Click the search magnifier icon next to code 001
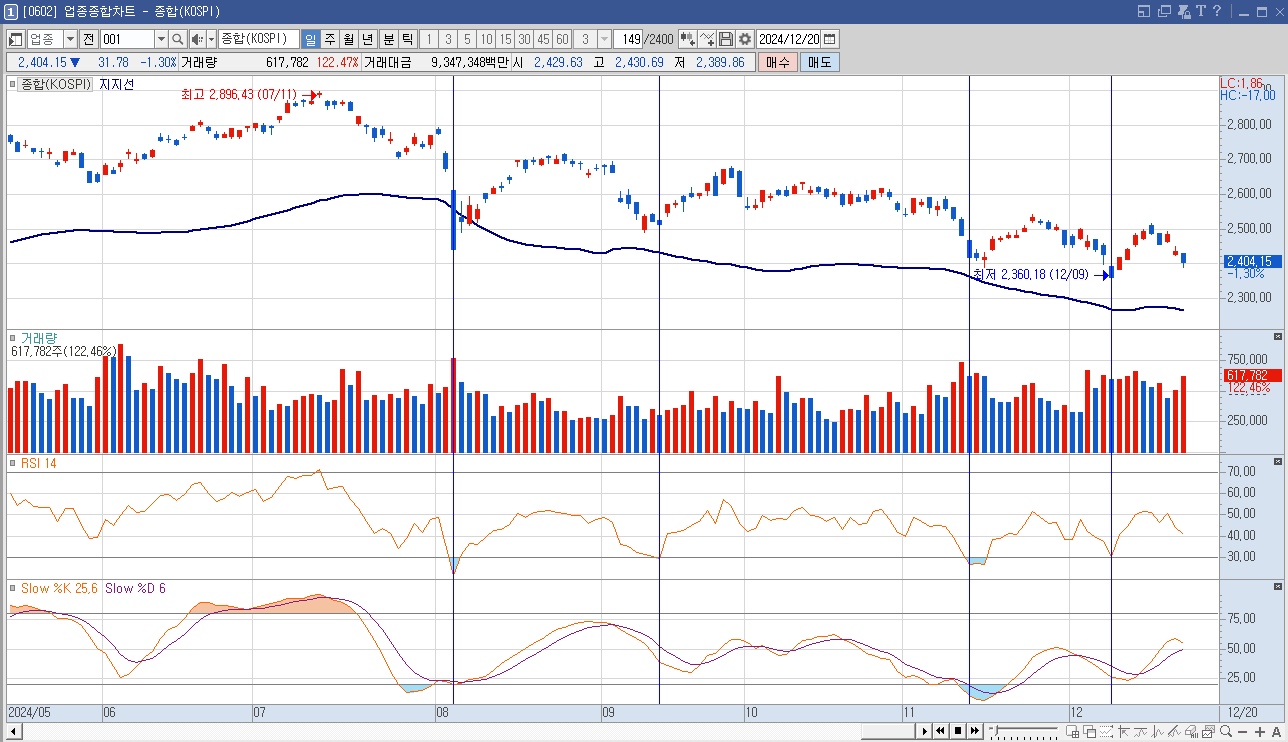Screen dimensions: 1288x742 [x=177, y=39]
